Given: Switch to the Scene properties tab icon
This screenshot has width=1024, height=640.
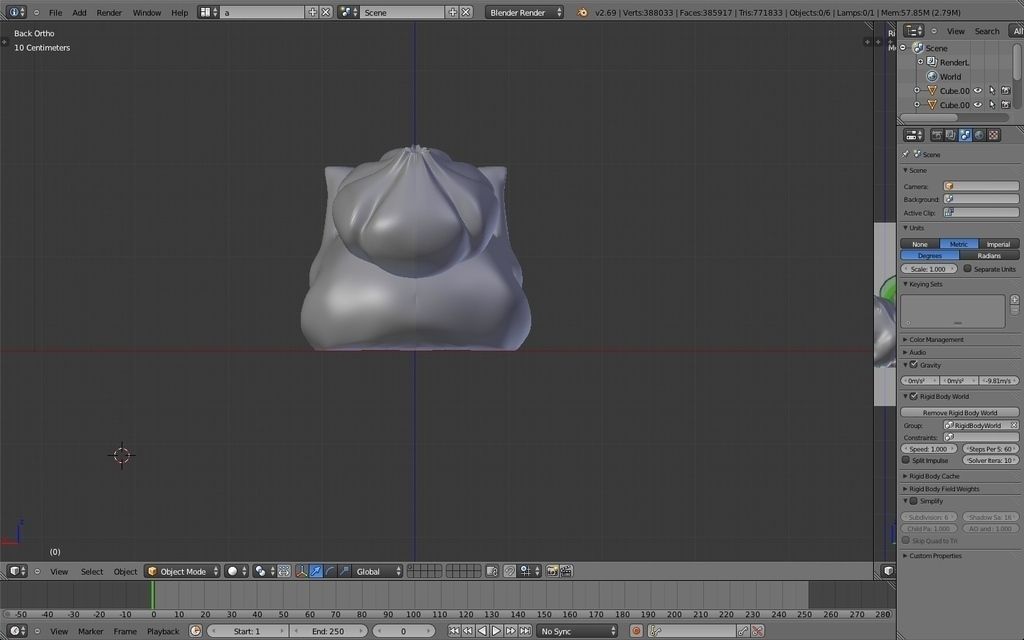Looking at the screenshot, I should coord(965,135).
